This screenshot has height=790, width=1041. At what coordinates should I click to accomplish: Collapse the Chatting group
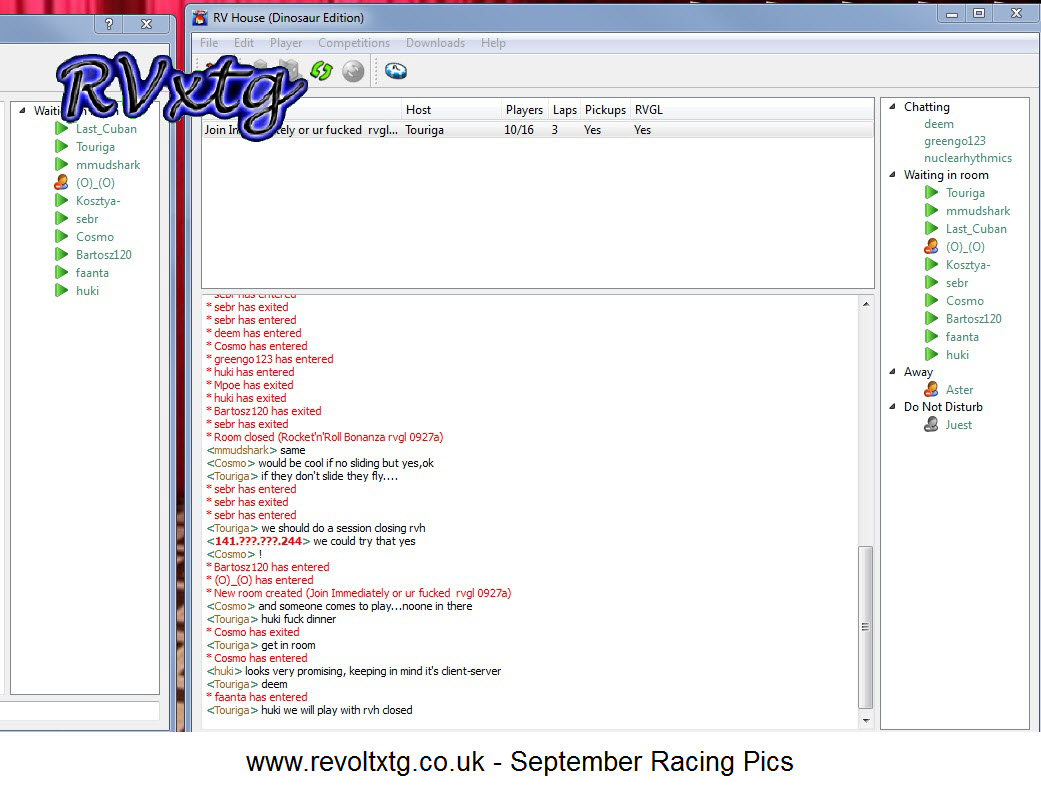(893, 106)
